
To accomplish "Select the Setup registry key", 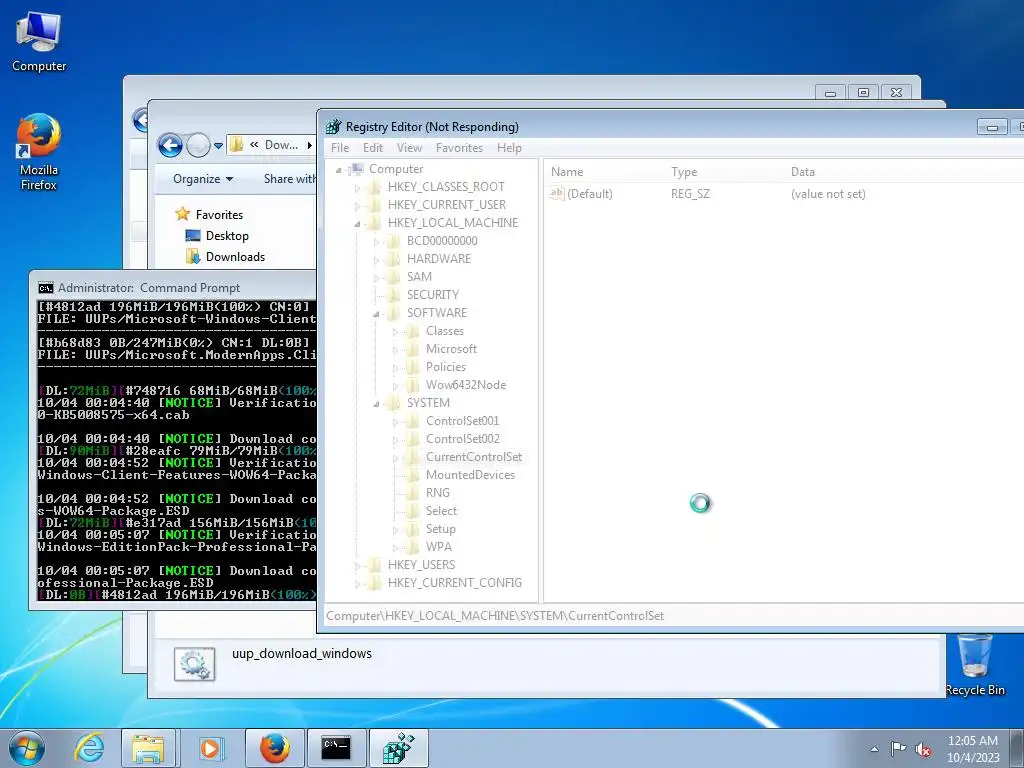I will (441, 529).
